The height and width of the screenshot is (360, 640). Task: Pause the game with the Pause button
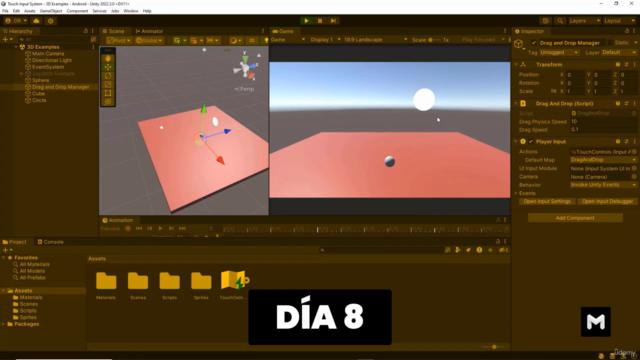(320, 21)
